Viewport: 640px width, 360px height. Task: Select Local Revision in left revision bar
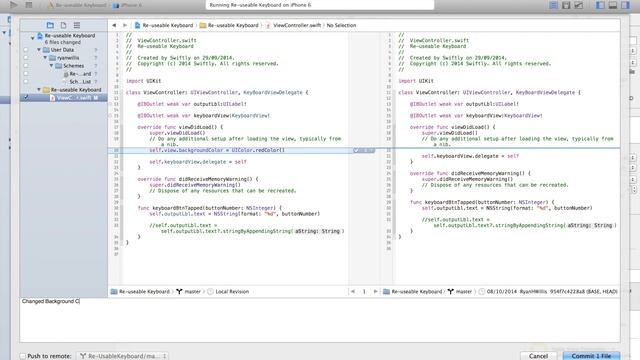click(232, 291)
